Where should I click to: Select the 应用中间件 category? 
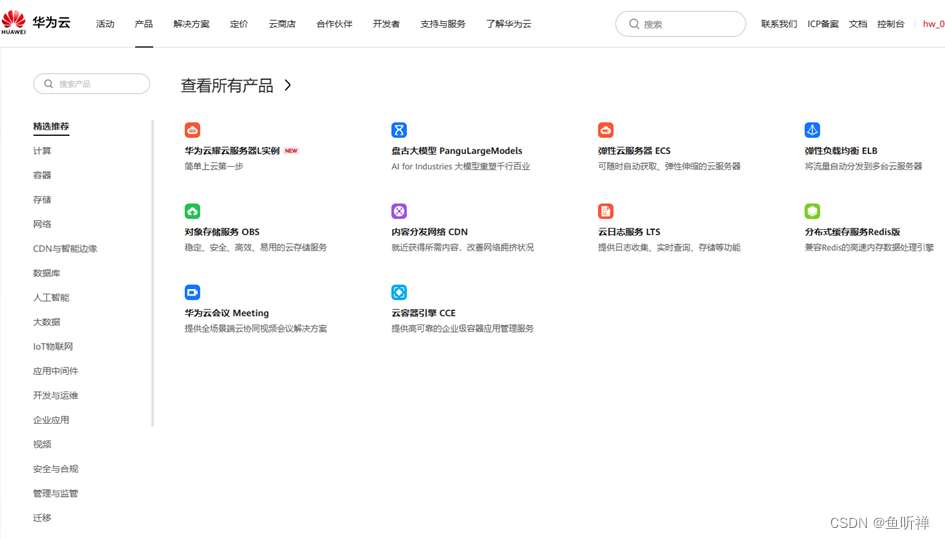pyautogui.click(x=55, y=371)
